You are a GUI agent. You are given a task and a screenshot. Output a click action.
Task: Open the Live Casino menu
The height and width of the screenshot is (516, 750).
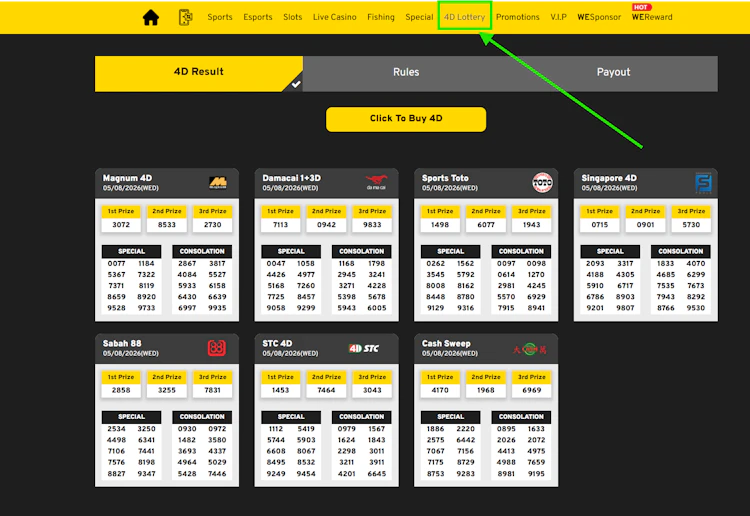(x=334, y=17)
